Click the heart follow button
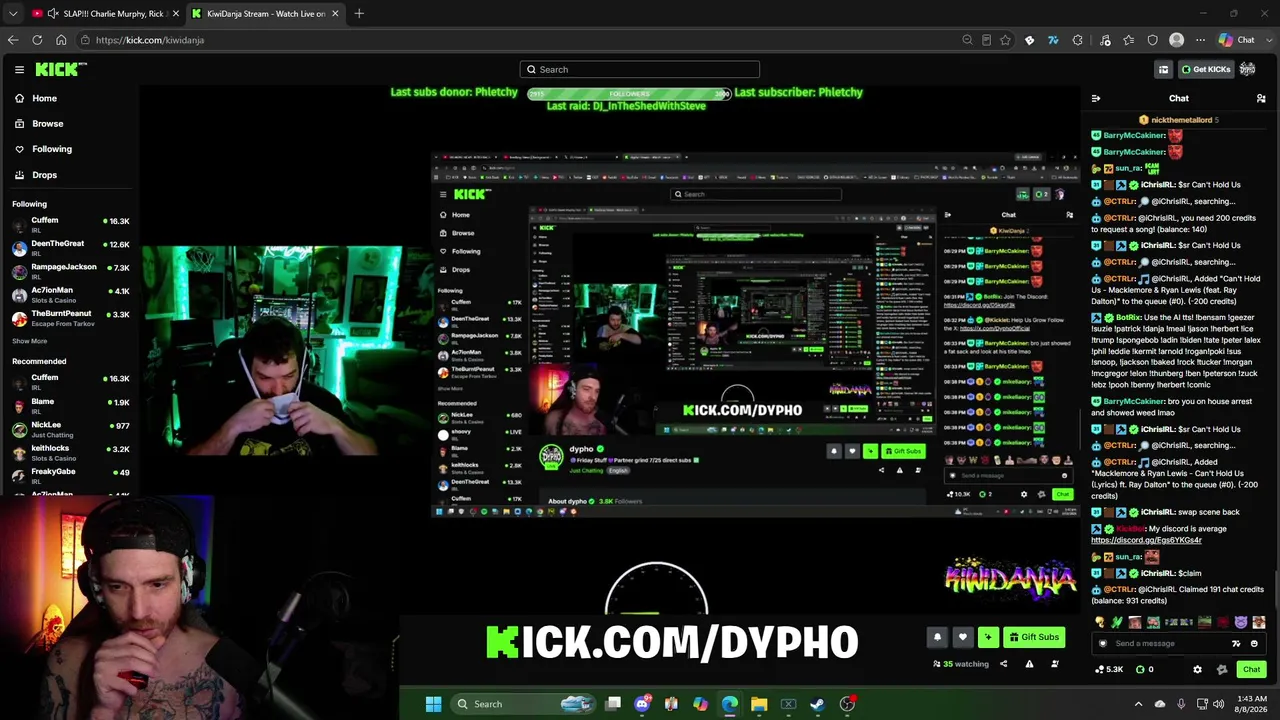This screenshot has width=1280, height=720. 962,637
